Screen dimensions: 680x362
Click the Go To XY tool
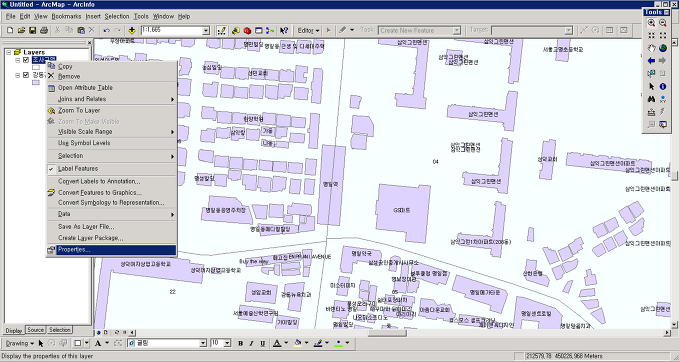663,99
